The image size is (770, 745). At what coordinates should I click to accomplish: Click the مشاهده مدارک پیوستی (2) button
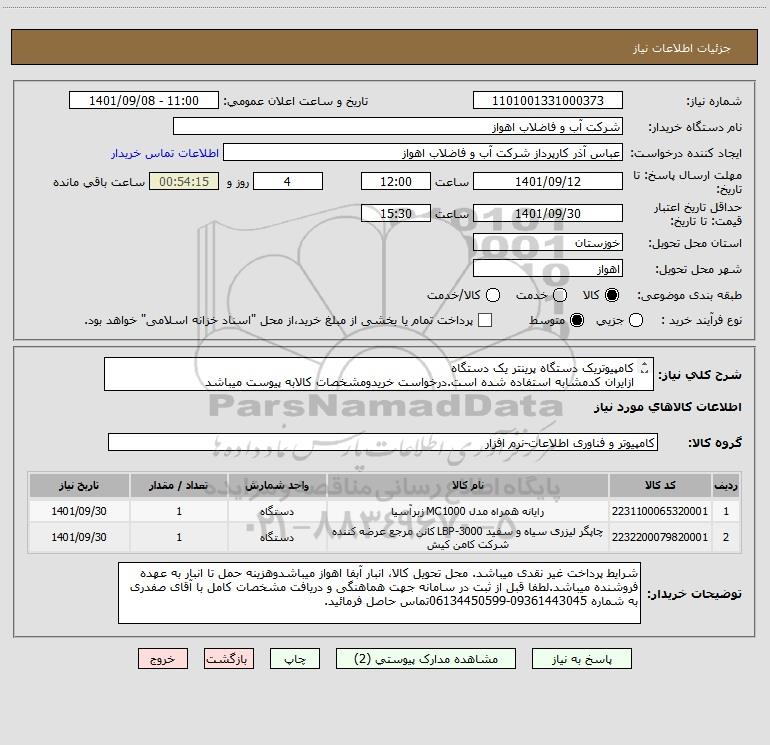(x=426, y=659)
